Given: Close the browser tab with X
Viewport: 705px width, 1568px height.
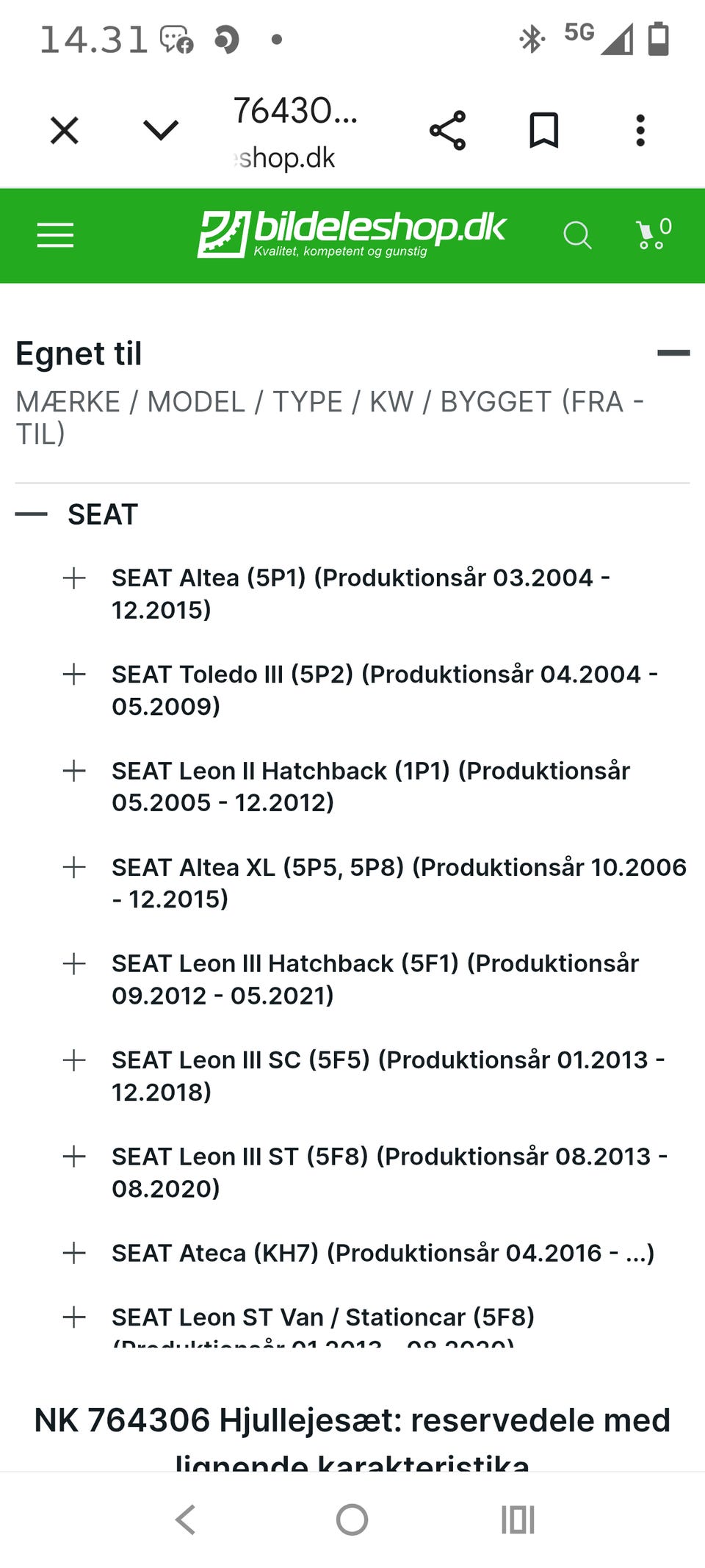Looking at the screenshot, I should (65, 131).
